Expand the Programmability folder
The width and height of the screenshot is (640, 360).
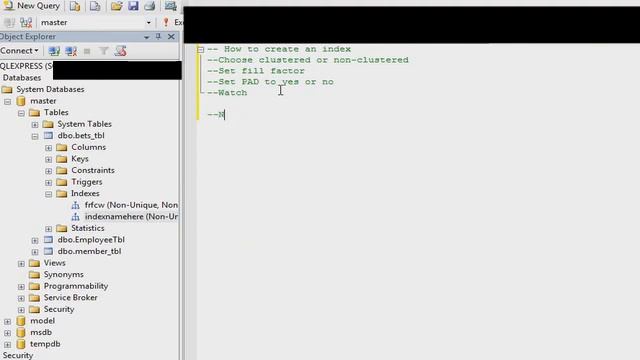coord(21,287)
